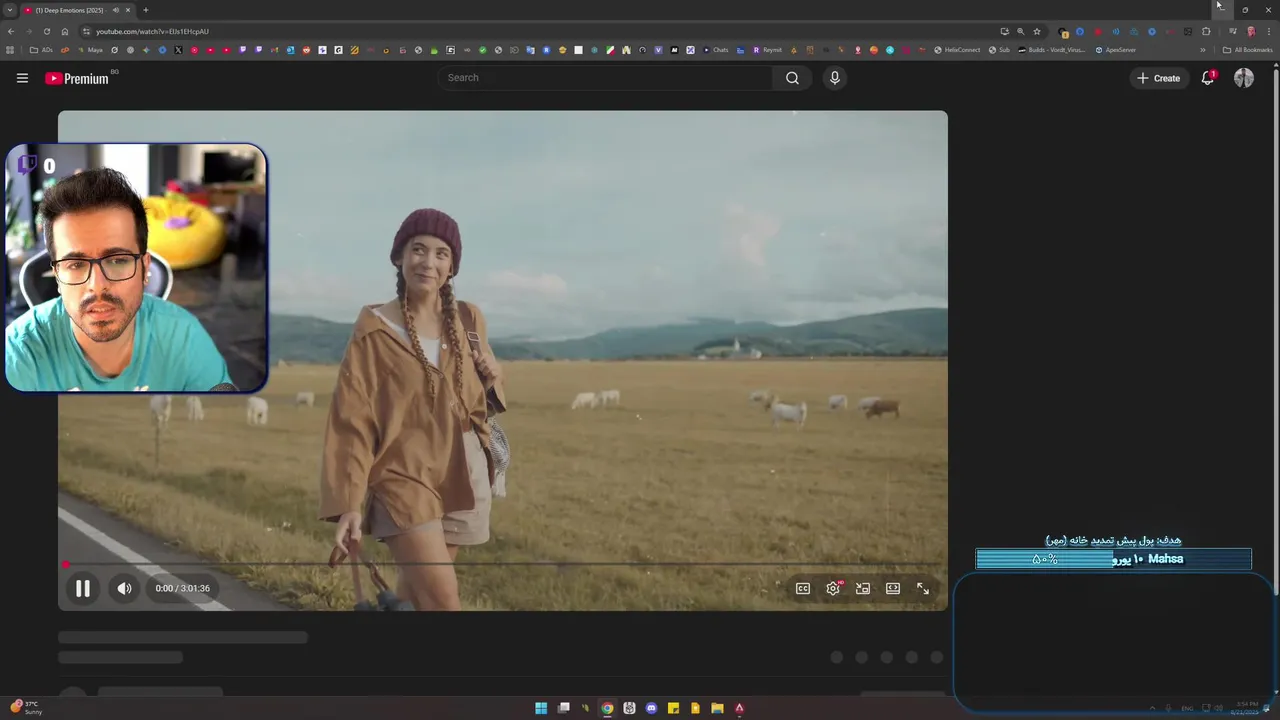Screen dimensions: 1280x720
Task: Go back in browser history
Action: 11,31
